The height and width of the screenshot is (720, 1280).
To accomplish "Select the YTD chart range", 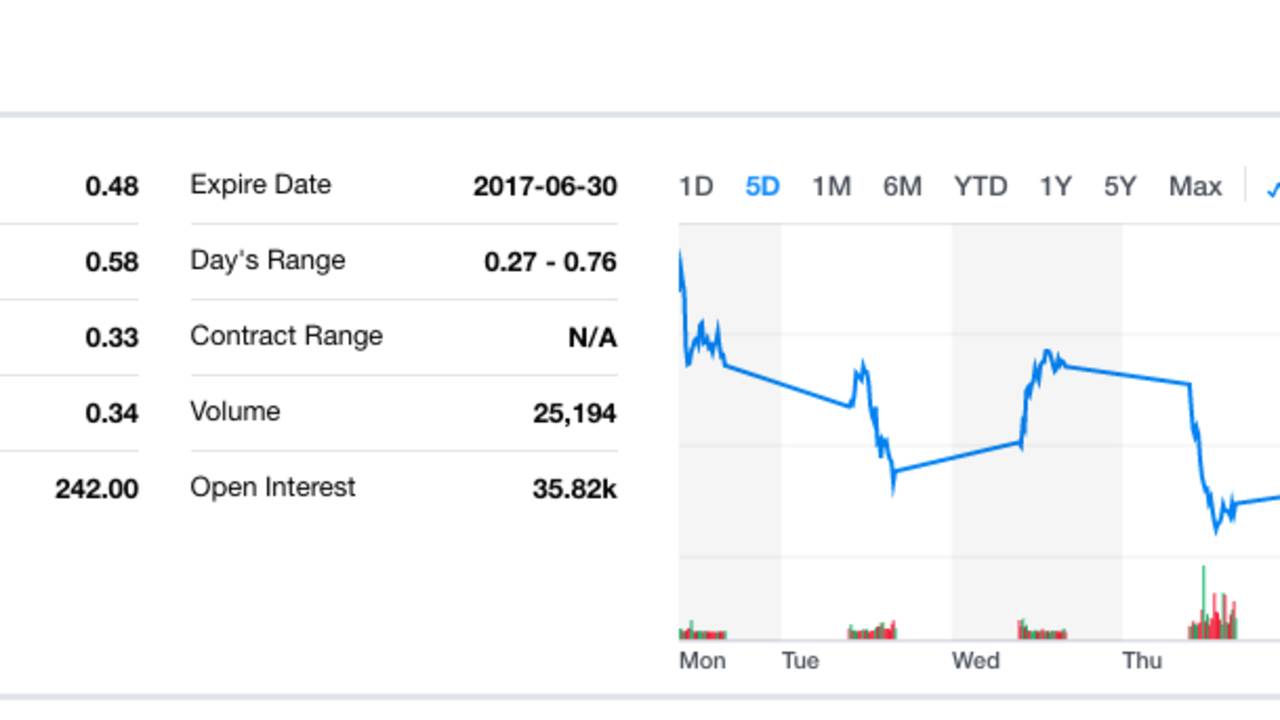I will pos(980,187).
